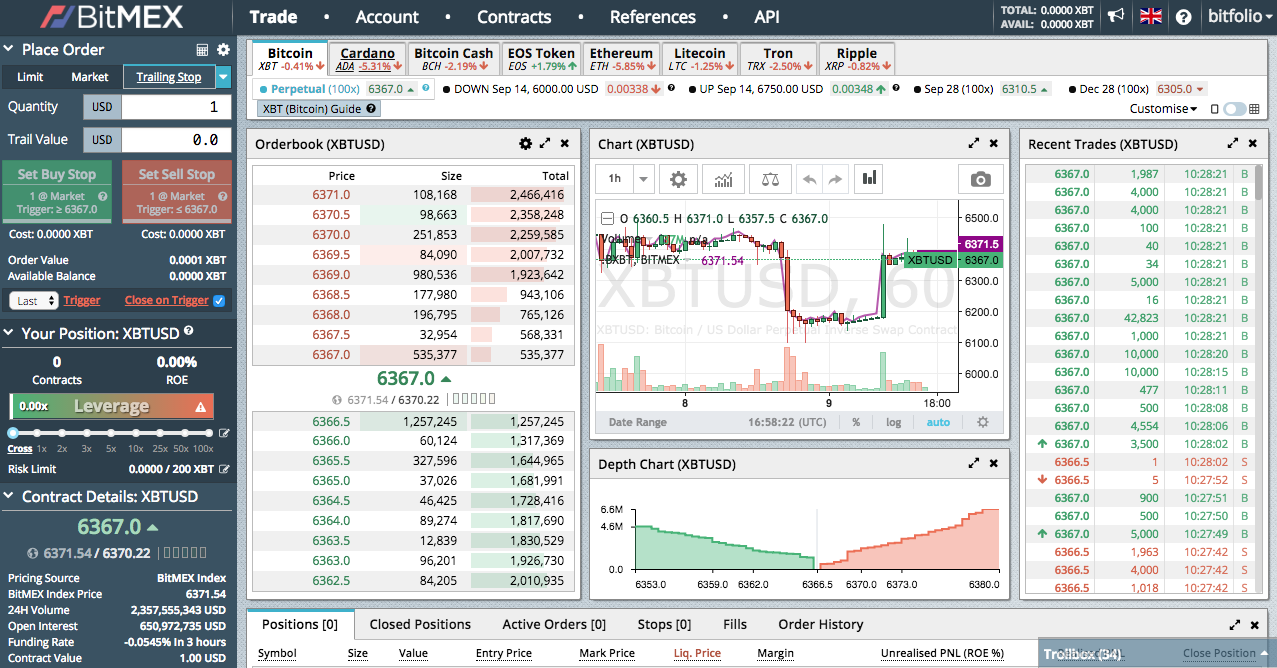Toggle auto scale on chart
Image resolution: width=1277 pixels, height=668 pixels.
pyautogui.click(x=938, y=422)
